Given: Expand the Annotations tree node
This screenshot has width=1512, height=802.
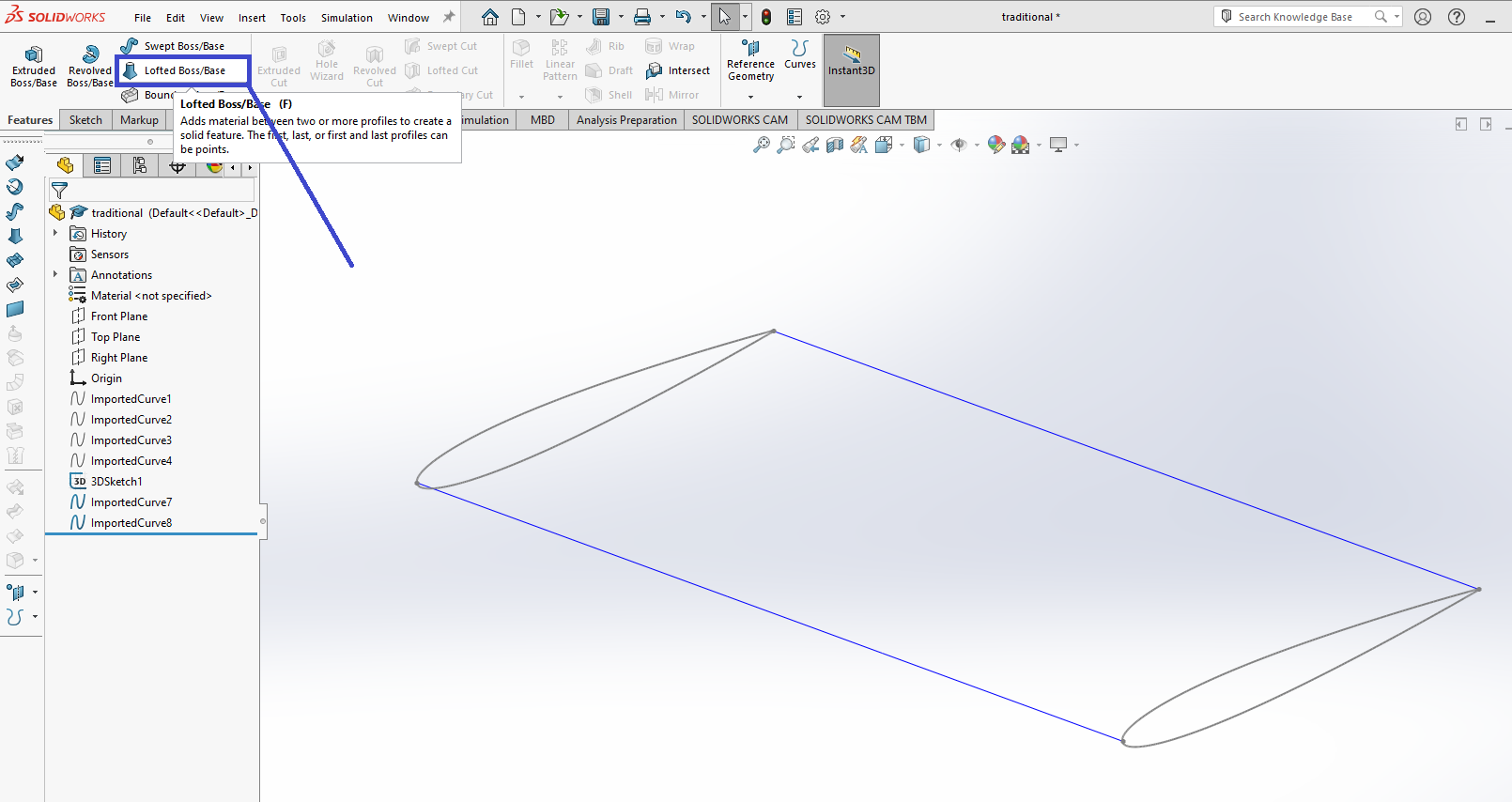Looking at the screenshot, I should tap(55, 274).
